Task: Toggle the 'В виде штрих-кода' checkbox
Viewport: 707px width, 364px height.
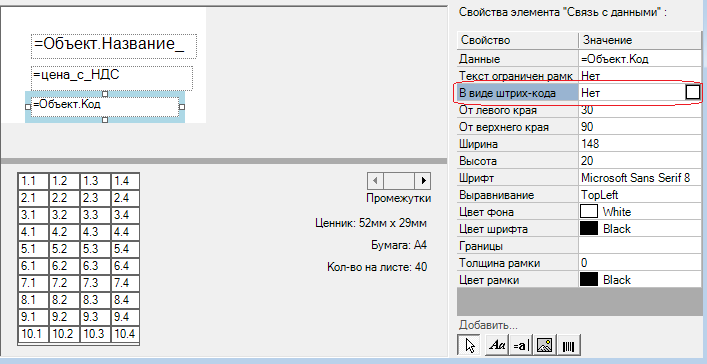Action: pyautogui.click(x=693, y=92)
